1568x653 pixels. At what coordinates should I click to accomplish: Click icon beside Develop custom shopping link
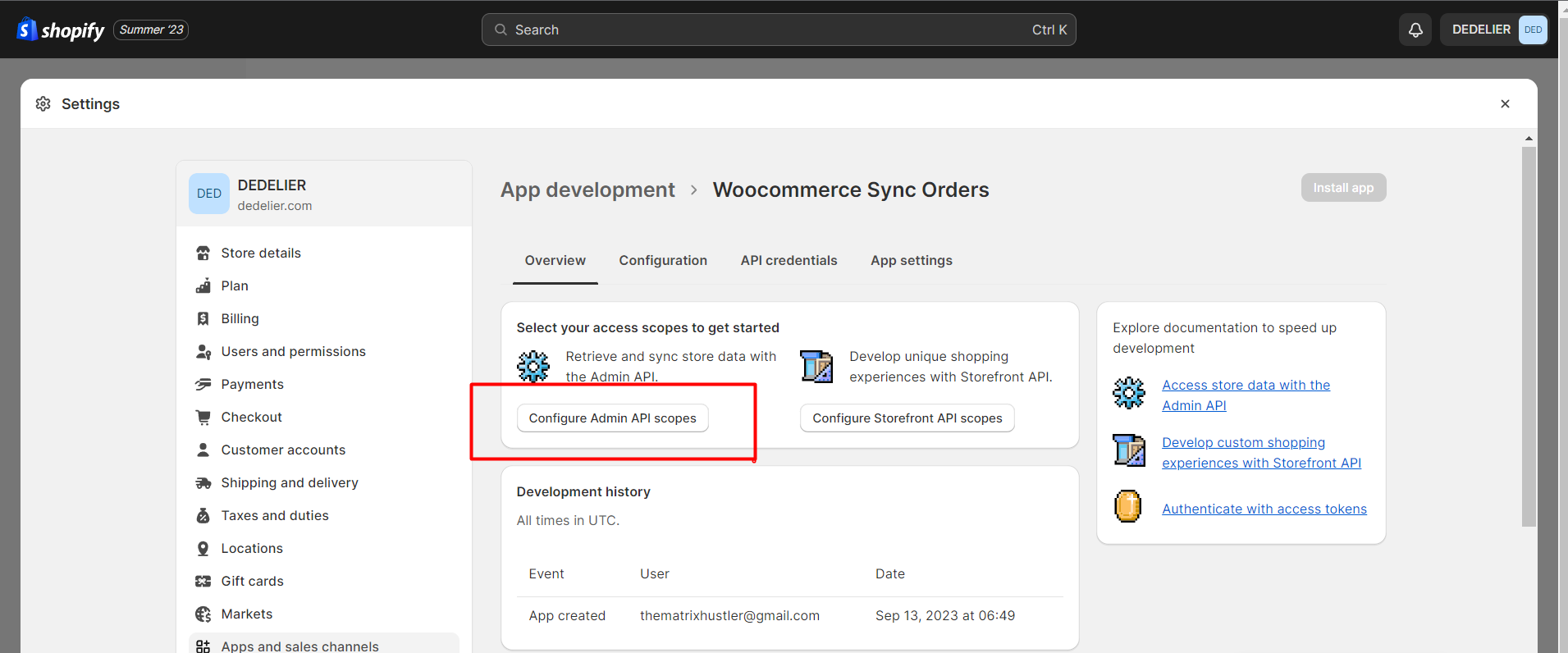tap(1129, 450)
